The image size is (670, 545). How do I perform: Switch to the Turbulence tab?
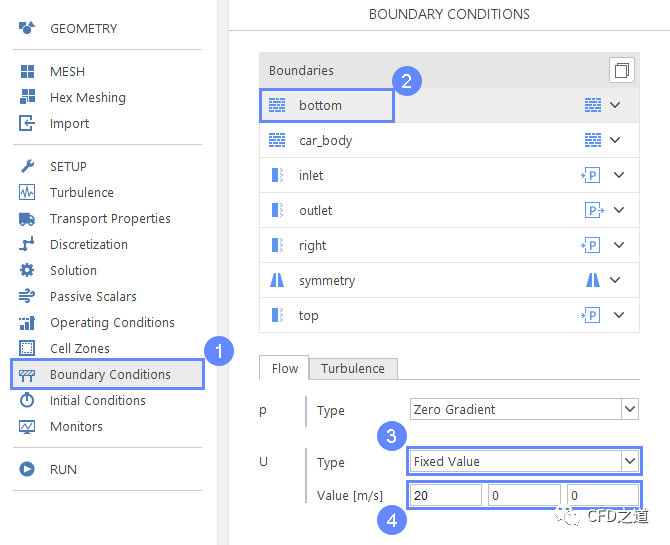(353, 368)
